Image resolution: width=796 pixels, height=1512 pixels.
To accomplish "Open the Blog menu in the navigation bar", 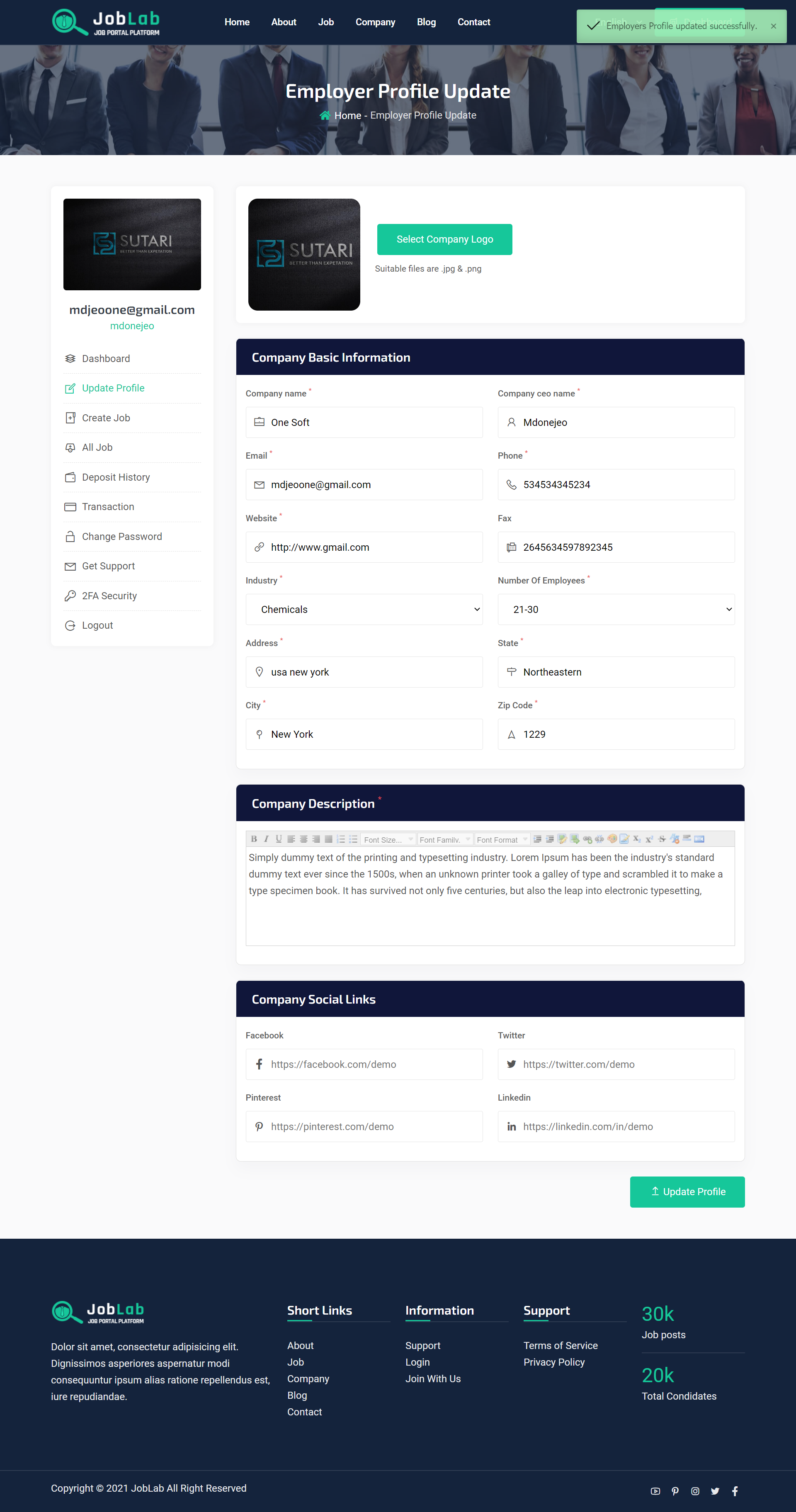I will 426,22.
